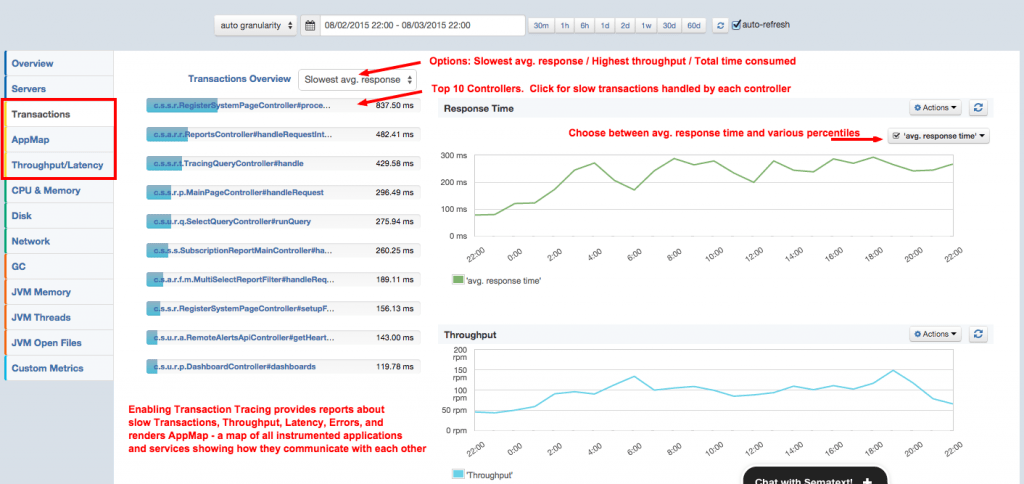Viewport: 1024px width, 484px height.
Task: Select the 1w time range button
Action: pos(647,24)
